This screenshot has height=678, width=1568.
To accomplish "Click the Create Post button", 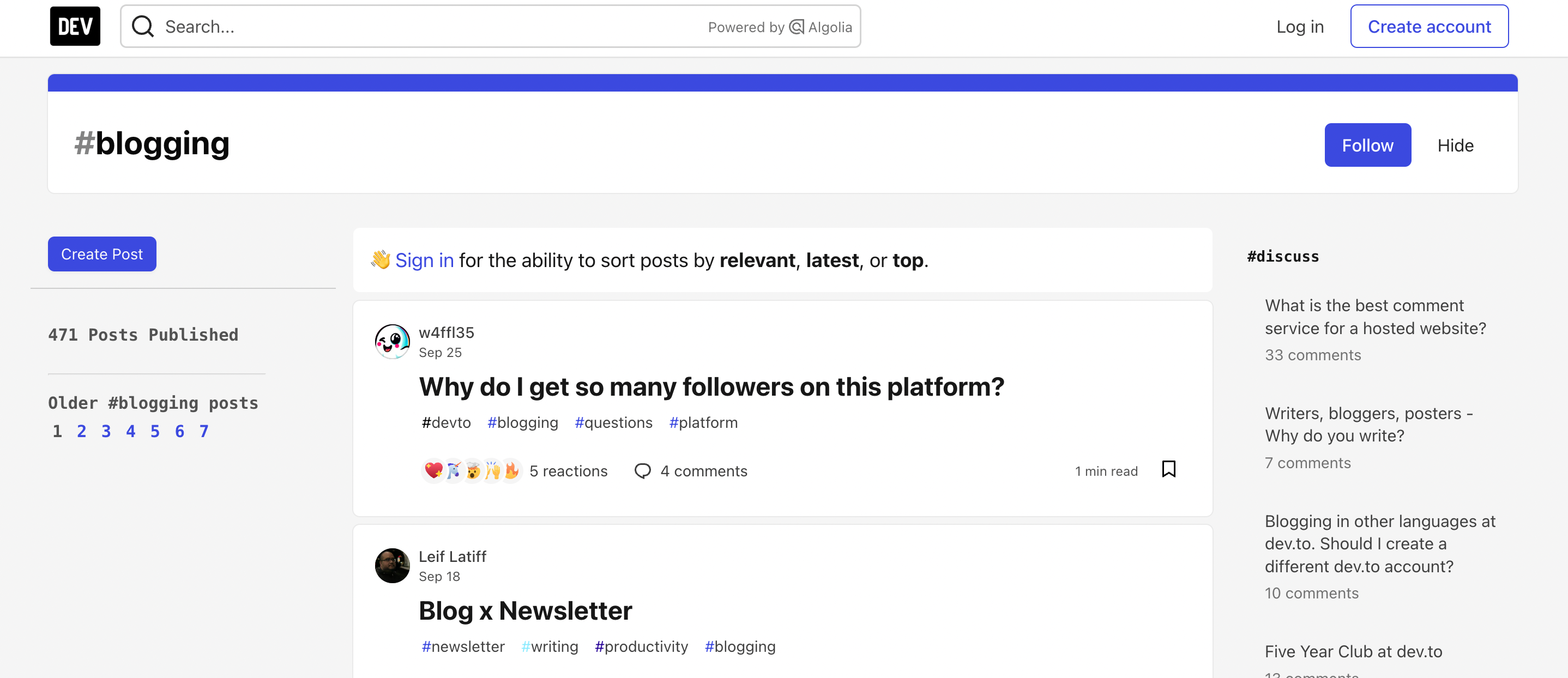I will pos(101,254).
